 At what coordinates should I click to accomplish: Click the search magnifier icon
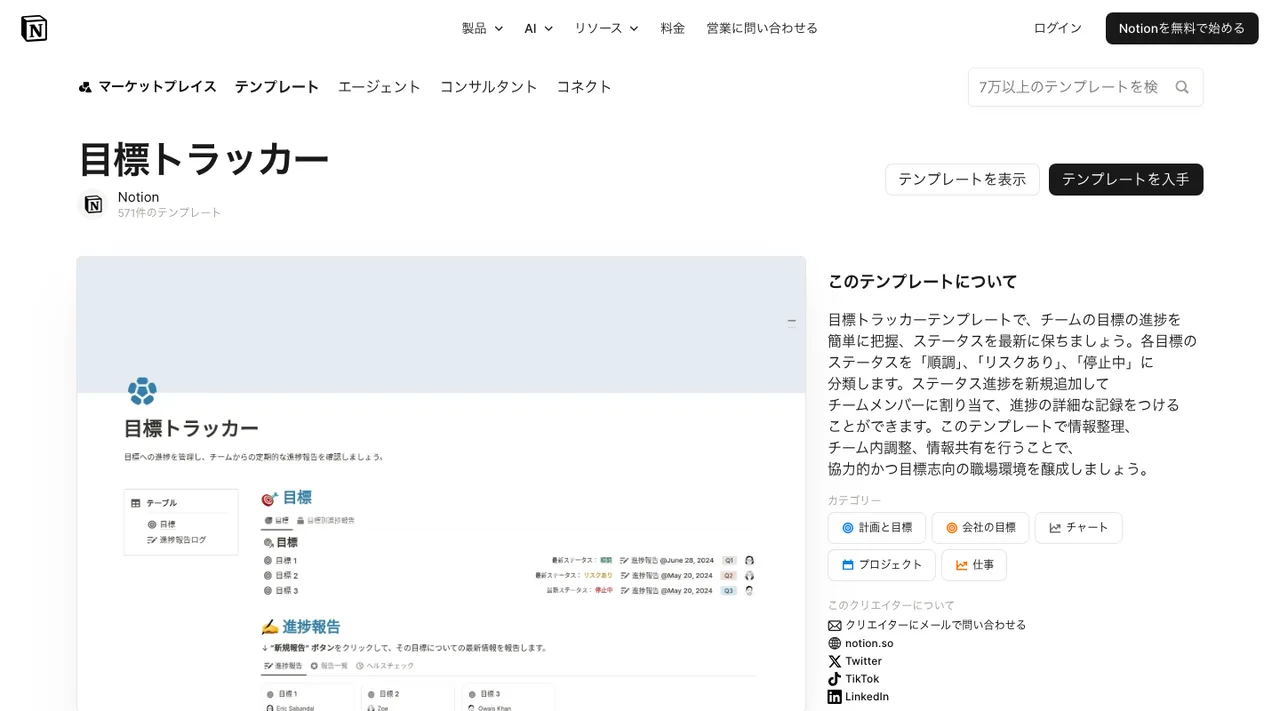(1182, 87)
